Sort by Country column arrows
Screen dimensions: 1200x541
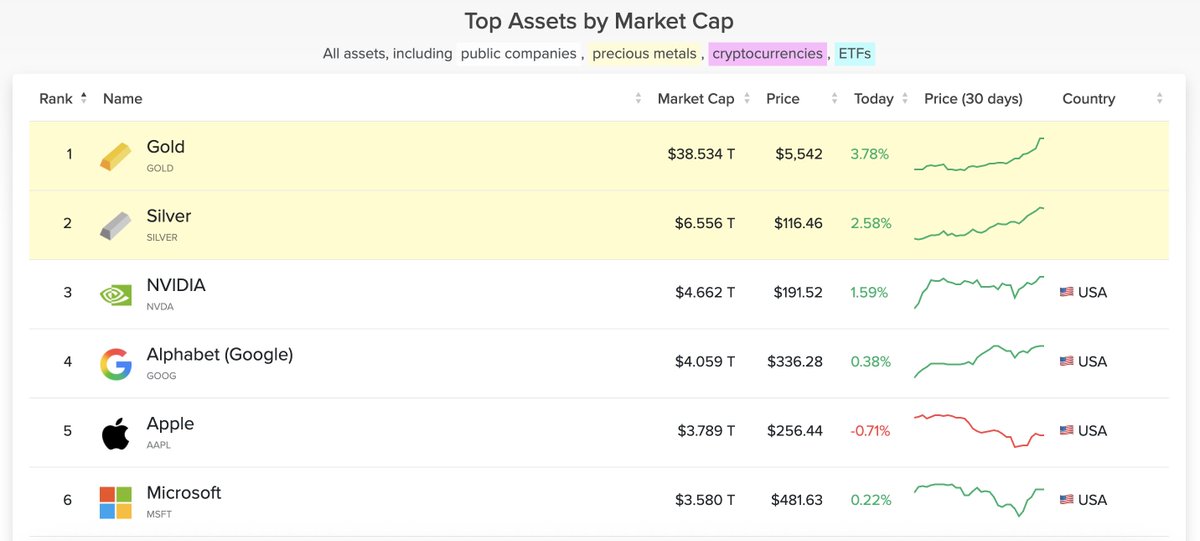[1159, 98]
